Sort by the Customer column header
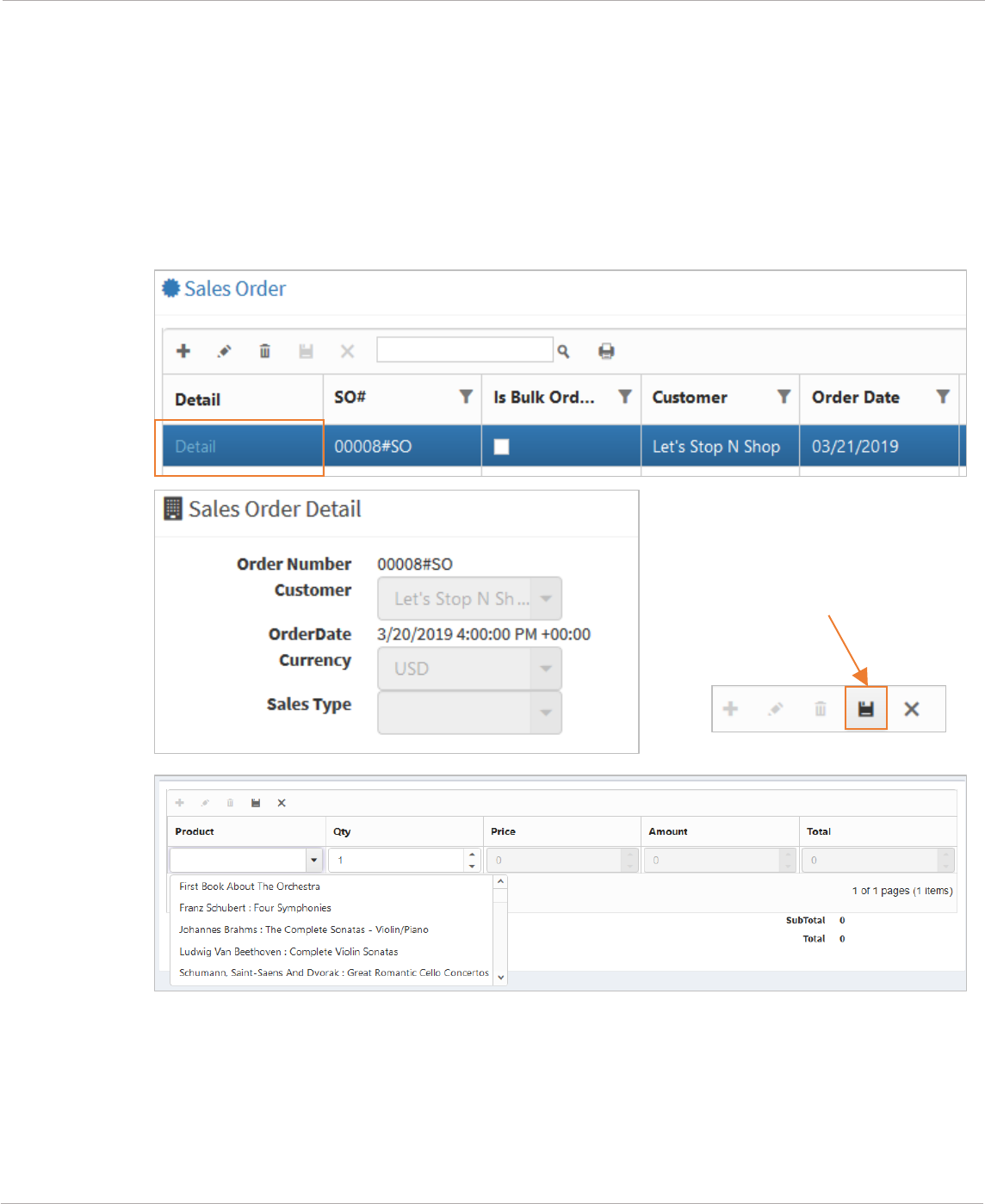 tap(690, 397)
